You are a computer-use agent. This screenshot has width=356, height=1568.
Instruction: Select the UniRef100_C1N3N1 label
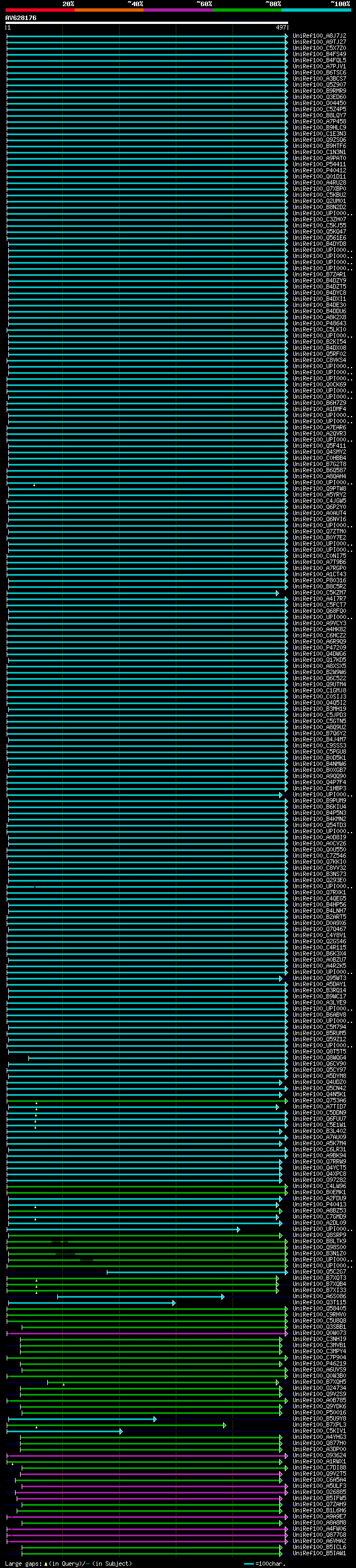(x=319, y=152)
